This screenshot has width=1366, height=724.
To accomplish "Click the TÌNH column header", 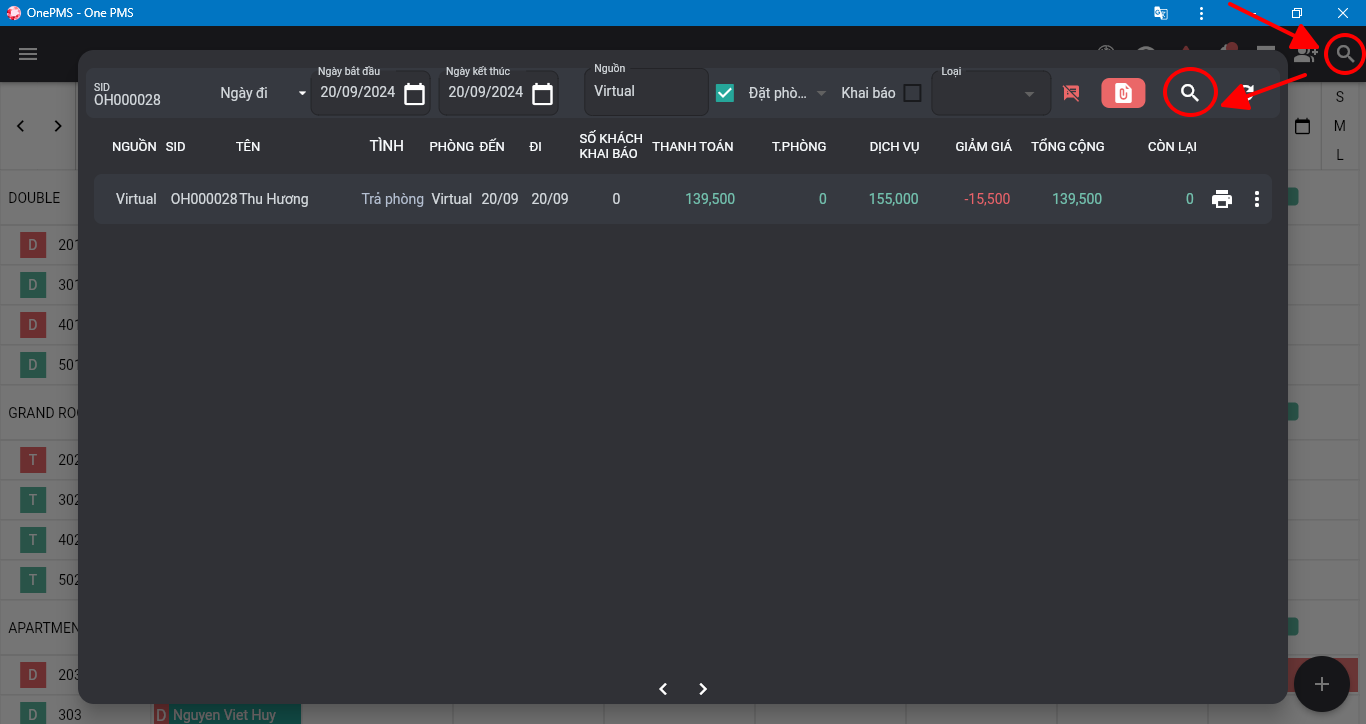I will click(x=387, y=146).
